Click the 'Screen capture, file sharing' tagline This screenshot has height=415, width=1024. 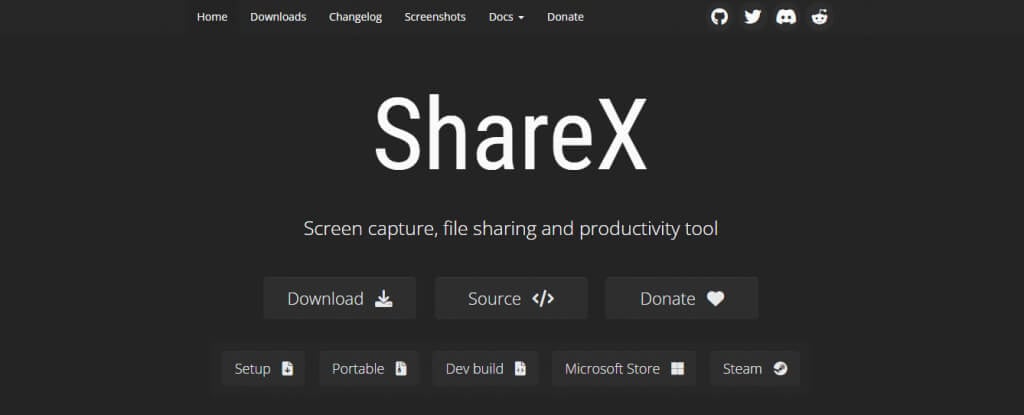click(x=511, y=229)
